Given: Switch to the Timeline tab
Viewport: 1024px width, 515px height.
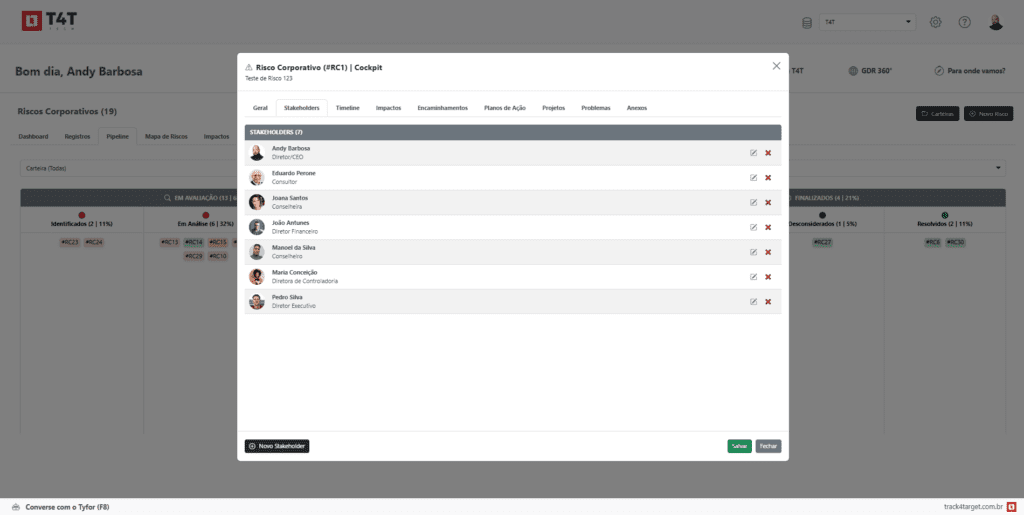Looking at the screenshot, I should 348,107.
